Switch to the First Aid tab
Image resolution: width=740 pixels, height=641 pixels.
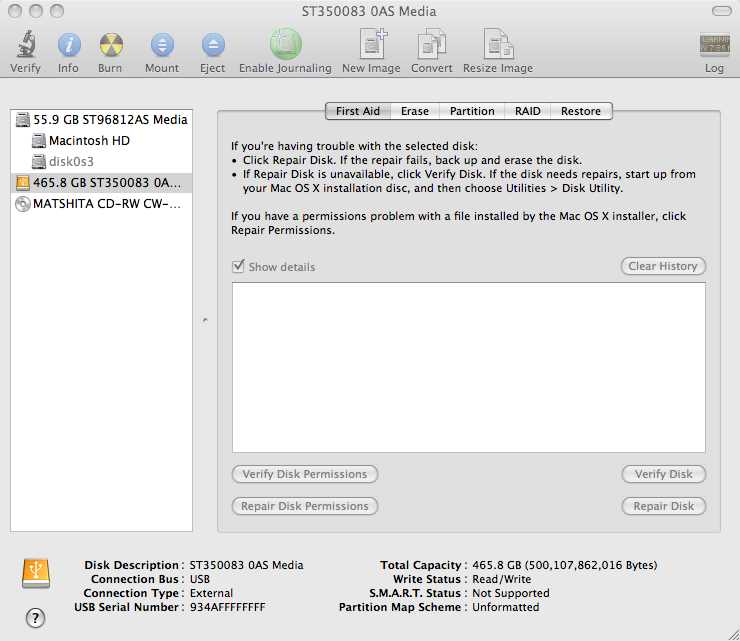358,111
